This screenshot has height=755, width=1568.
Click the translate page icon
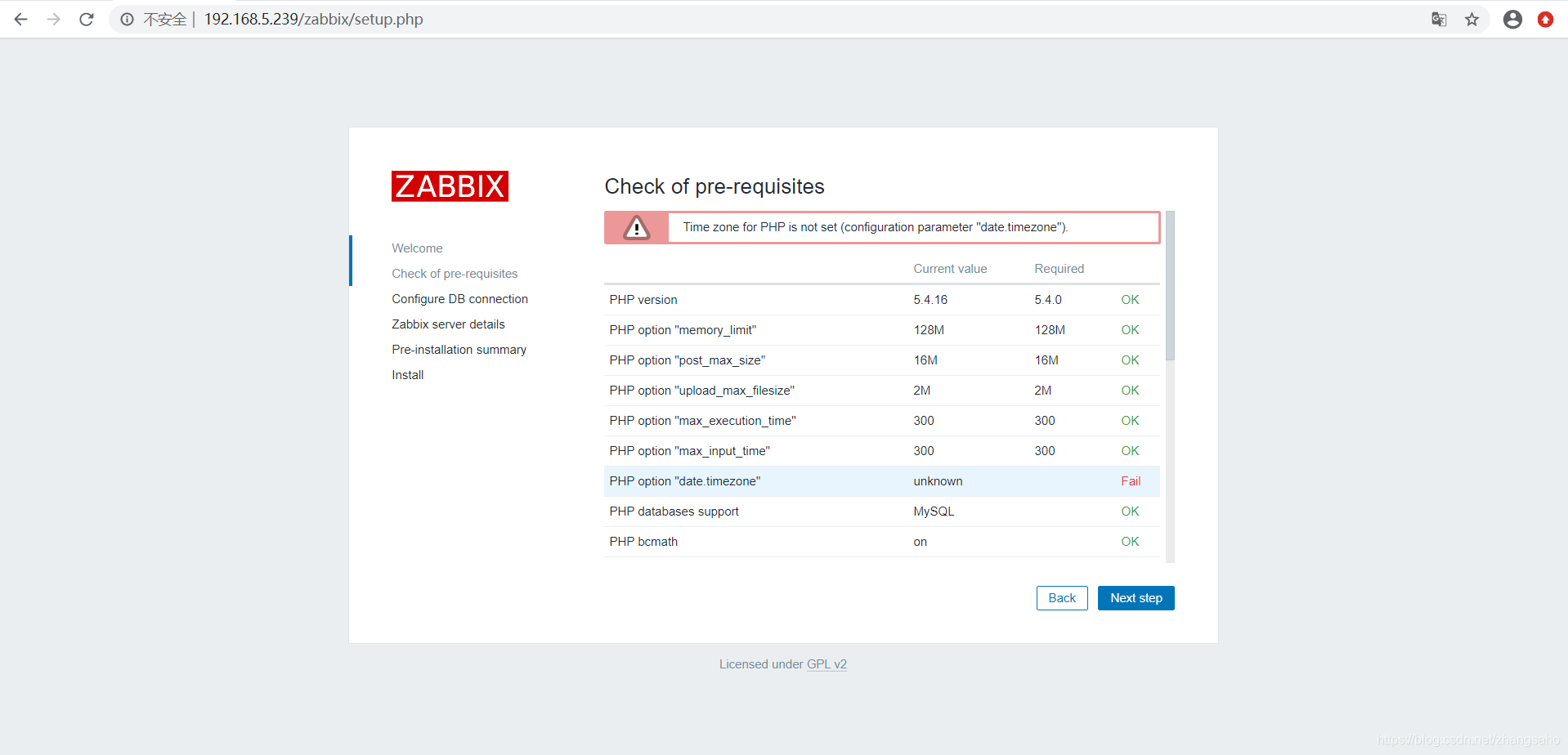pyautogui.click(x=1439, y=20)
